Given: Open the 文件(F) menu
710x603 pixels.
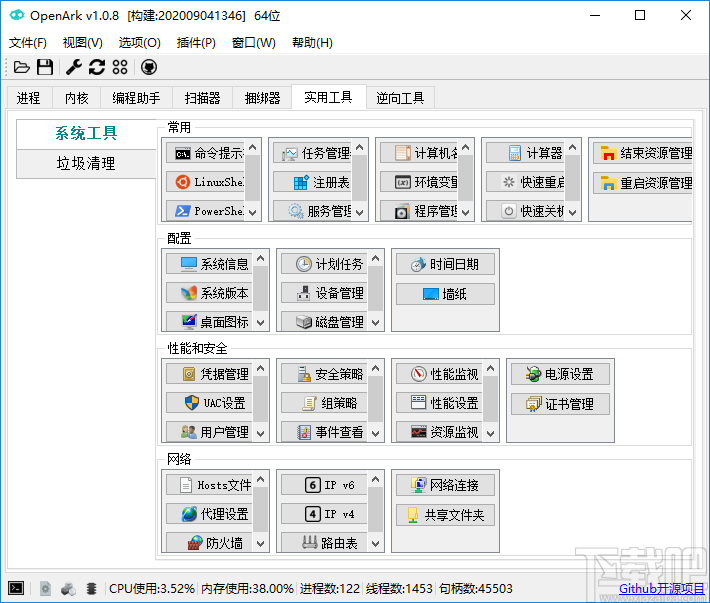Looking at the screenshot, I should click(x=28, y=43).
